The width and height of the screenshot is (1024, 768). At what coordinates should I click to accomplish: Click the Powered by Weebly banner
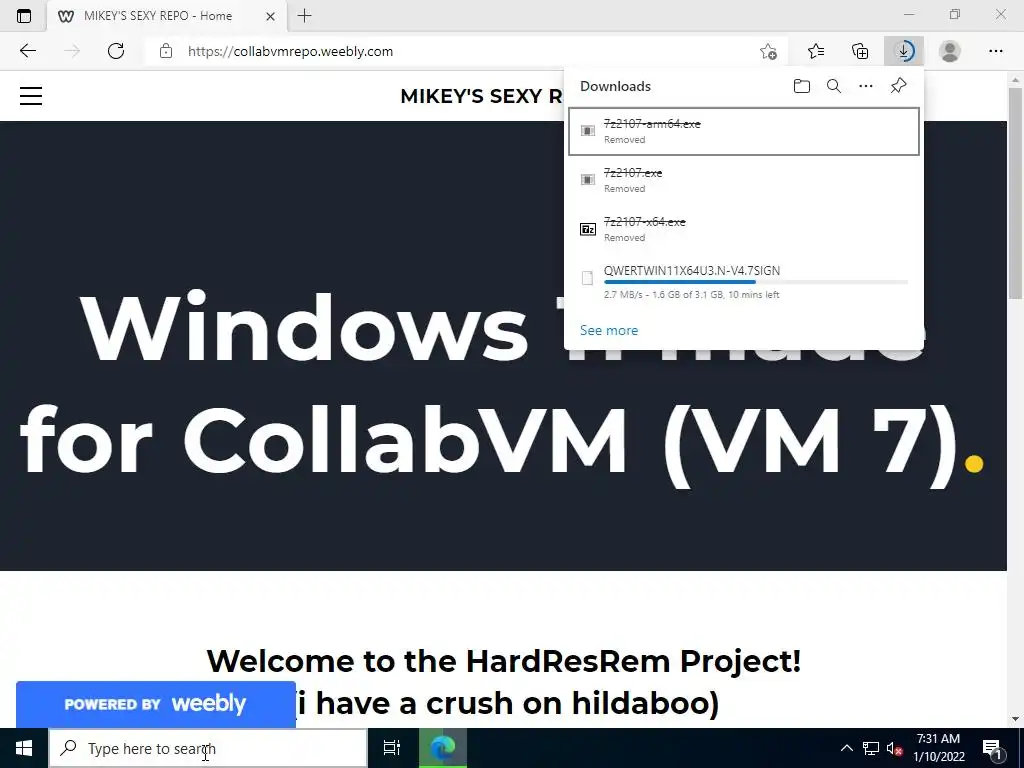(x=155, y=704)
